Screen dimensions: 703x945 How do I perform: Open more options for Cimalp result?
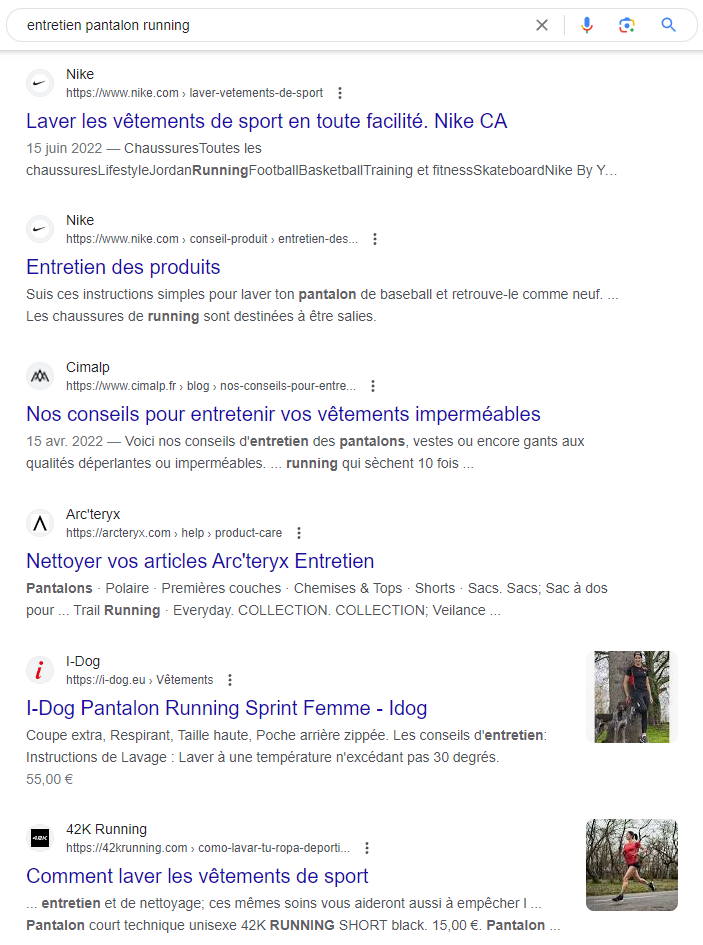click(373, 386)
